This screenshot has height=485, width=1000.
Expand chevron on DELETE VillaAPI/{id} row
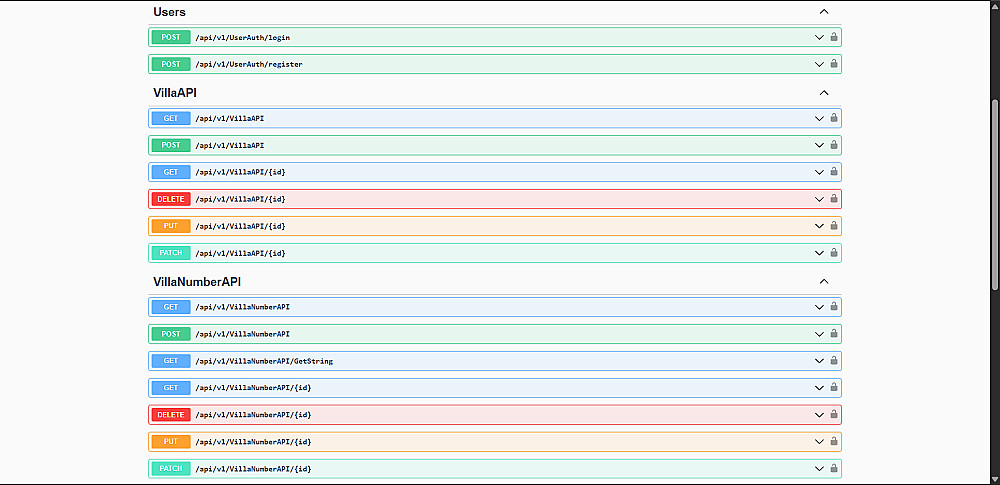pos(820,199)
